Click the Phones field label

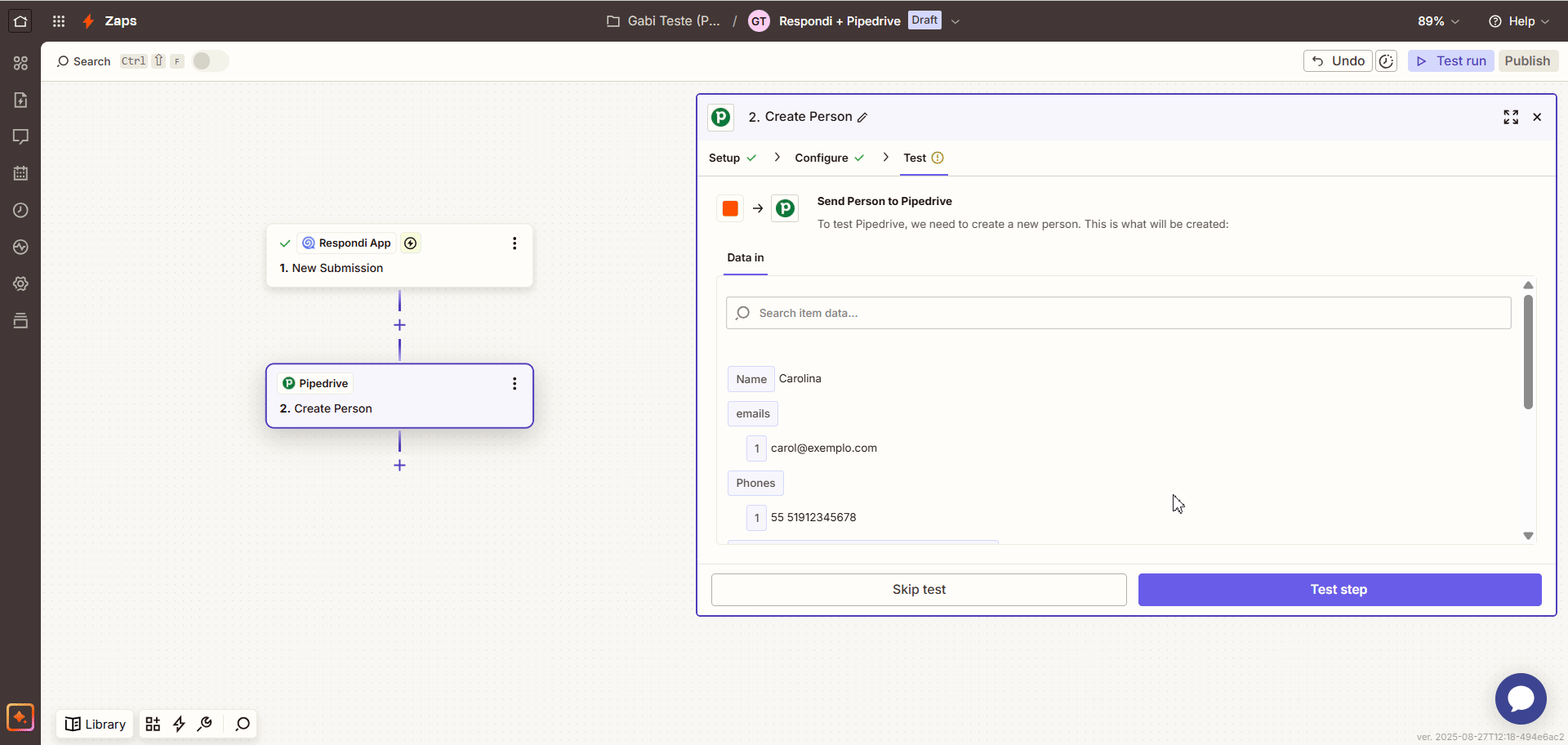point(755,484)
